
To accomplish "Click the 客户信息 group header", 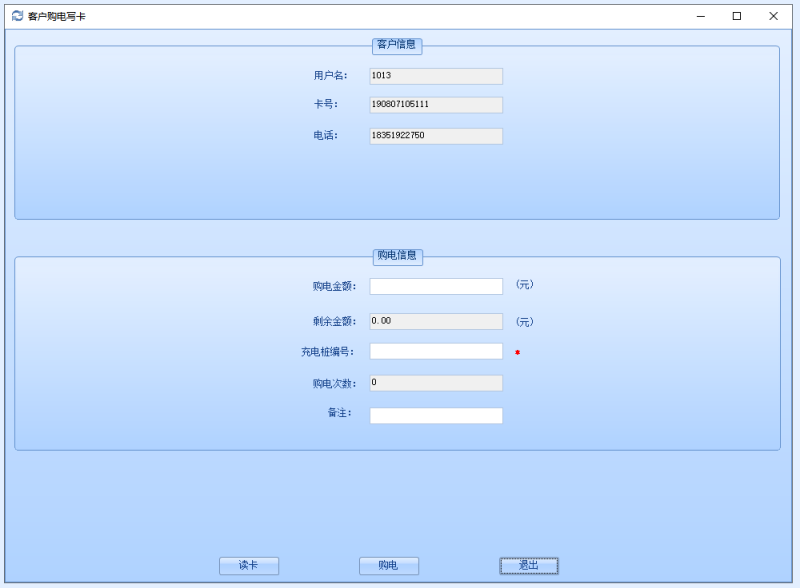I will pos(397,45).
